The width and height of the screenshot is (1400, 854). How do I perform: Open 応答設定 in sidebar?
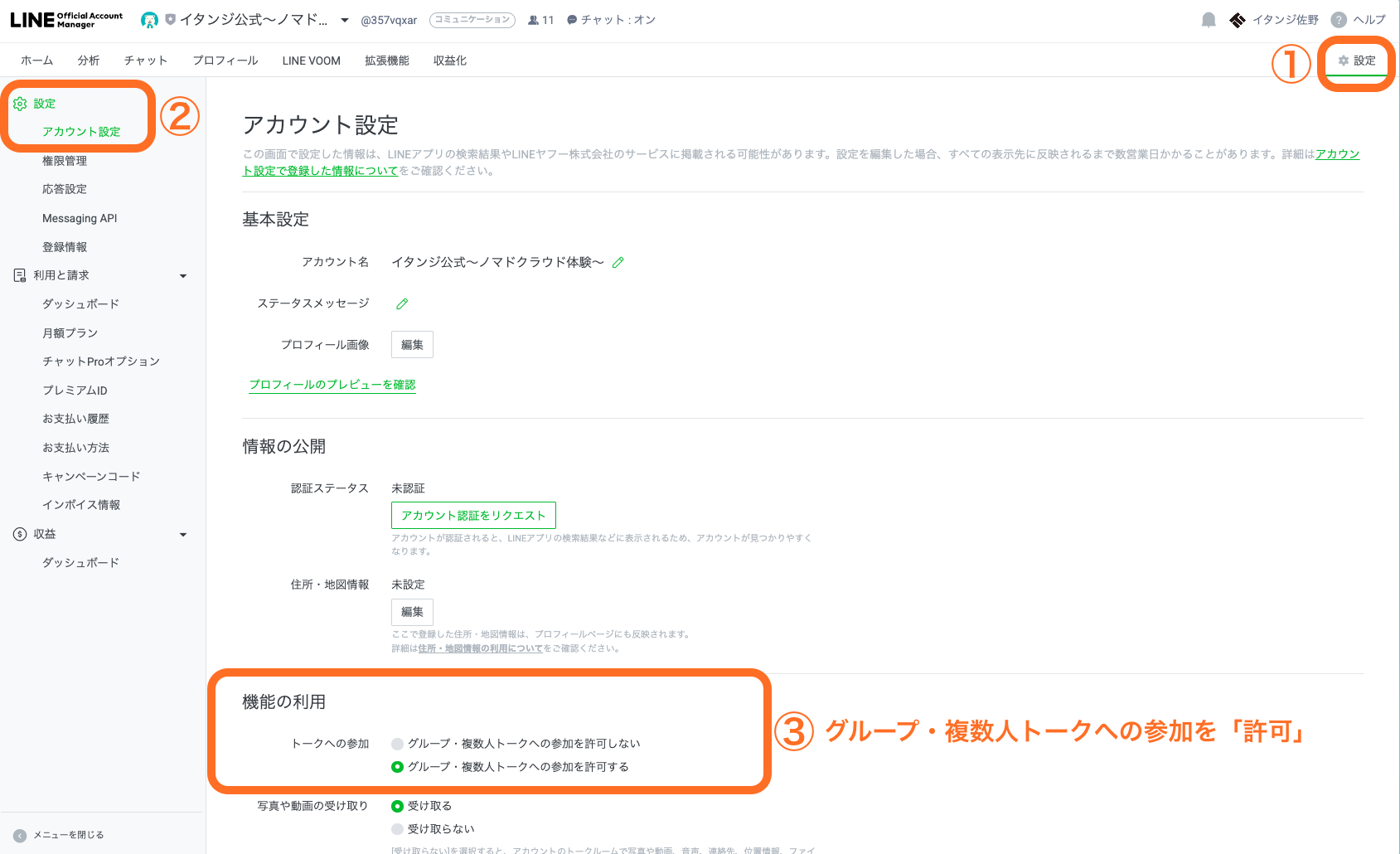coord(65,189)
